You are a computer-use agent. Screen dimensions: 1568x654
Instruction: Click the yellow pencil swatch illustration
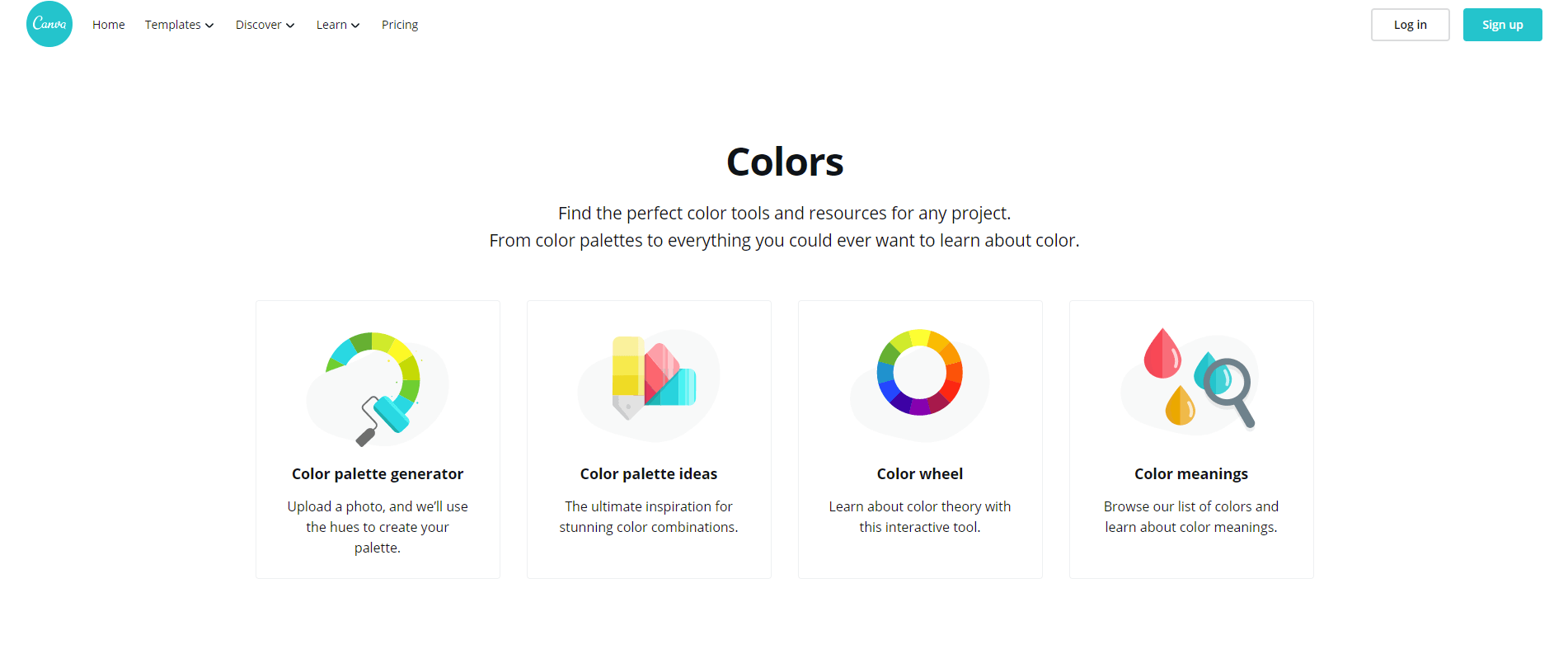click(628, 378)
